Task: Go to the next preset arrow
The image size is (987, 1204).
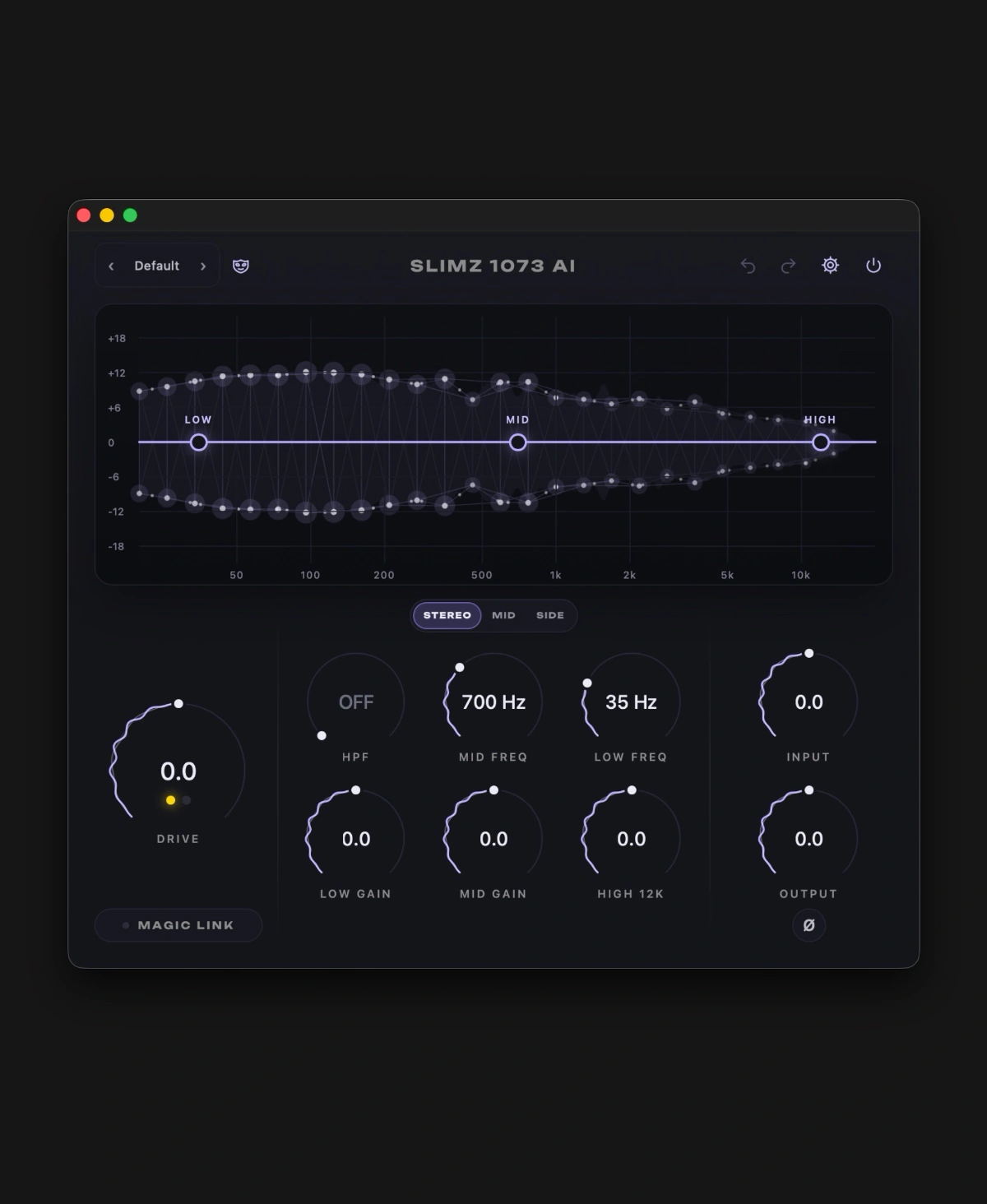Action: (203, 266)
